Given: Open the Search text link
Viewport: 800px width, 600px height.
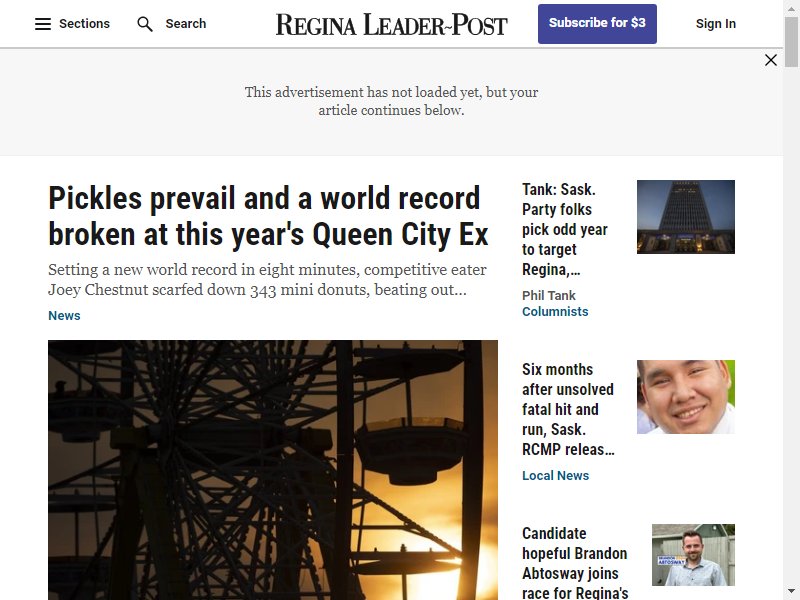Looking at the screenshot, I should tap(186, 24).
